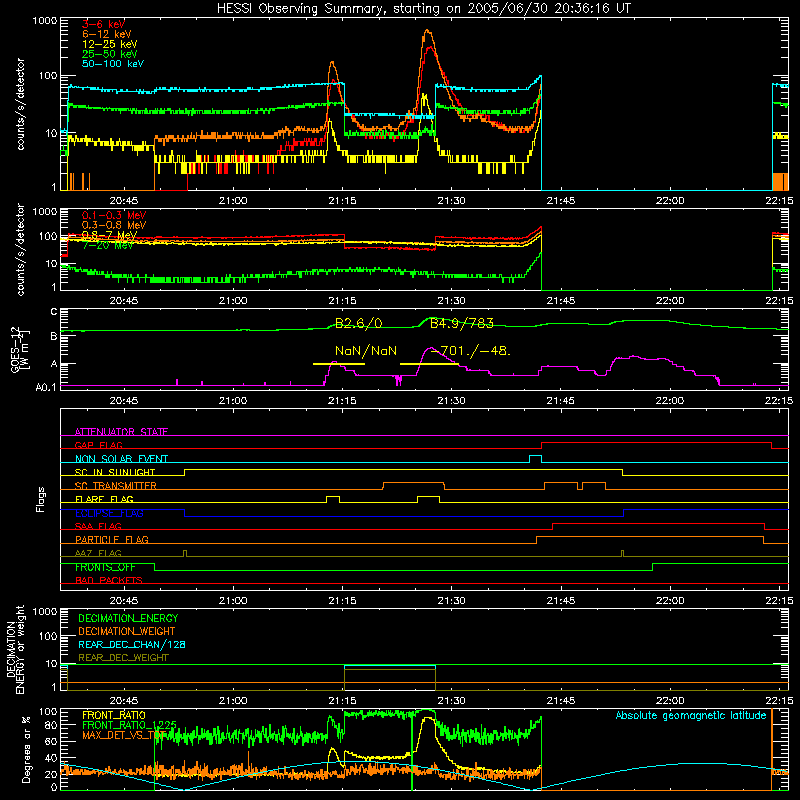
Task: Click the B4.9/783 flare annotation
Action: (x=462, y=323)
